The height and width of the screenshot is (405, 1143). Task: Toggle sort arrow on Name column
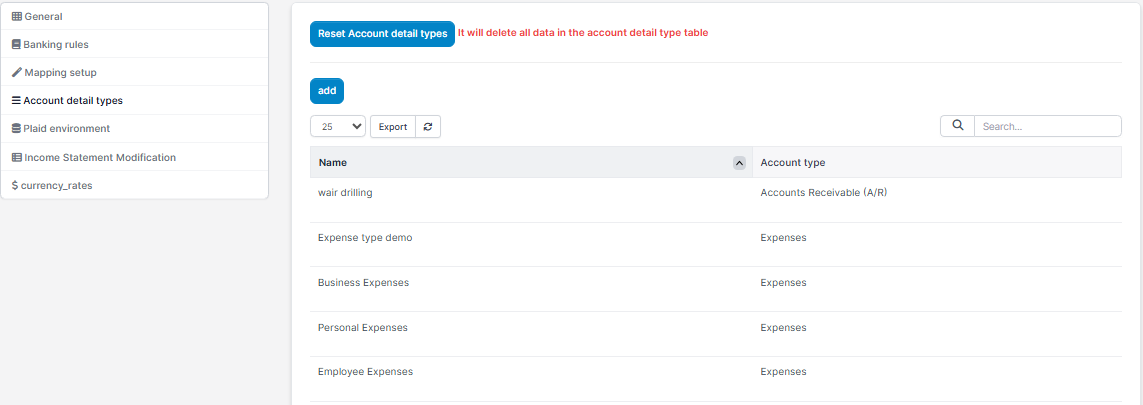[739, 163]
